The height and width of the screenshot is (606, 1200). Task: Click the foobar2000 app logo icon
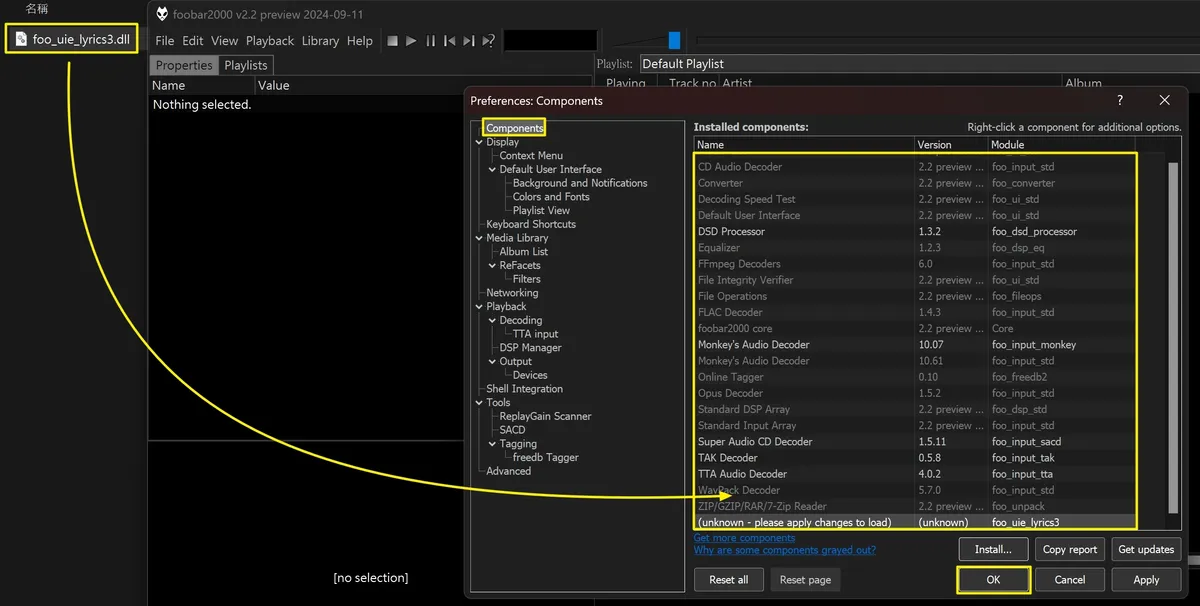(163, 13)
